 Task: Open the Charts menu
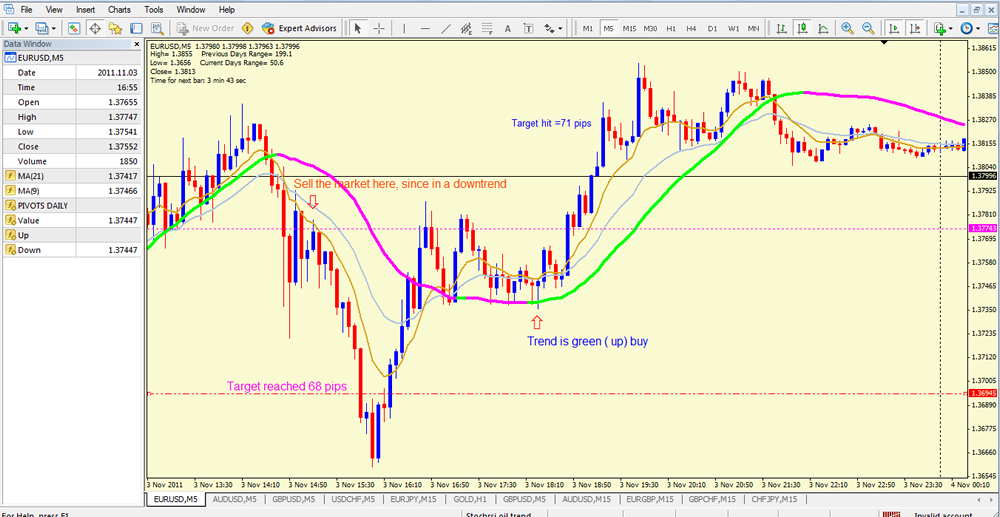click(121, 10)
